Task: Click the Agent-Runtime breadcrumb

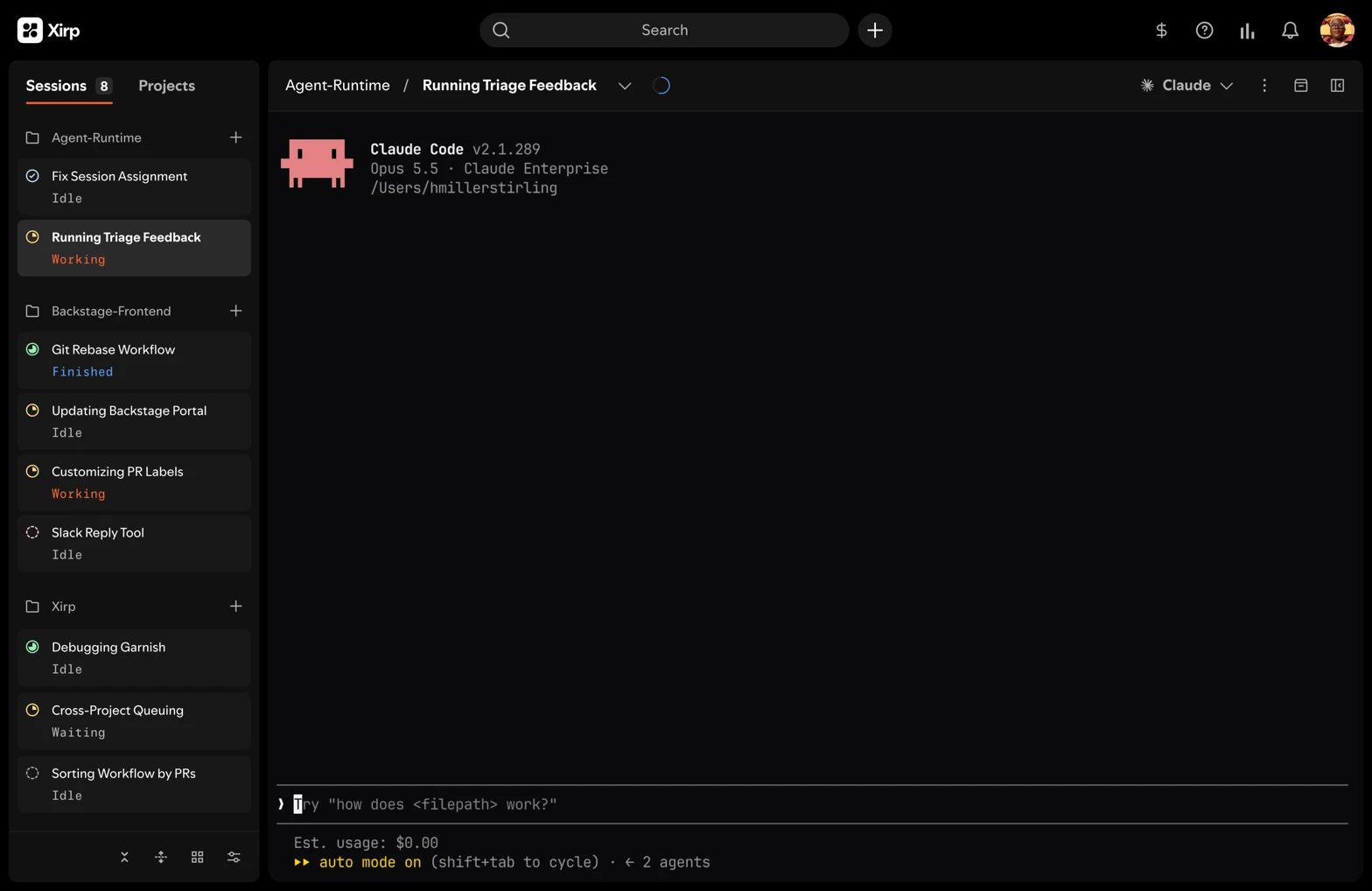Action: (x=338, y=85)
